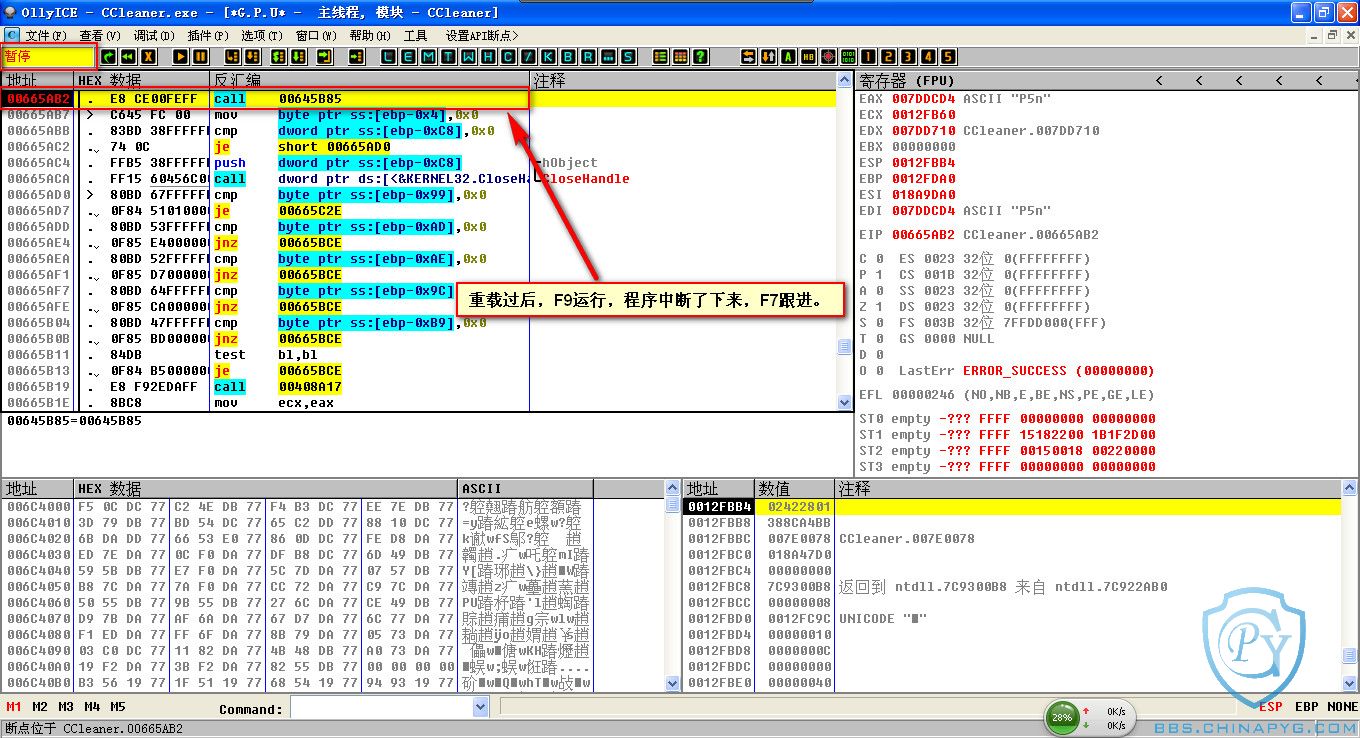This screenshot has width=1360, height=738.
Task: Click the 注释 header in the disassembly pane
Action: pos(682,80)
